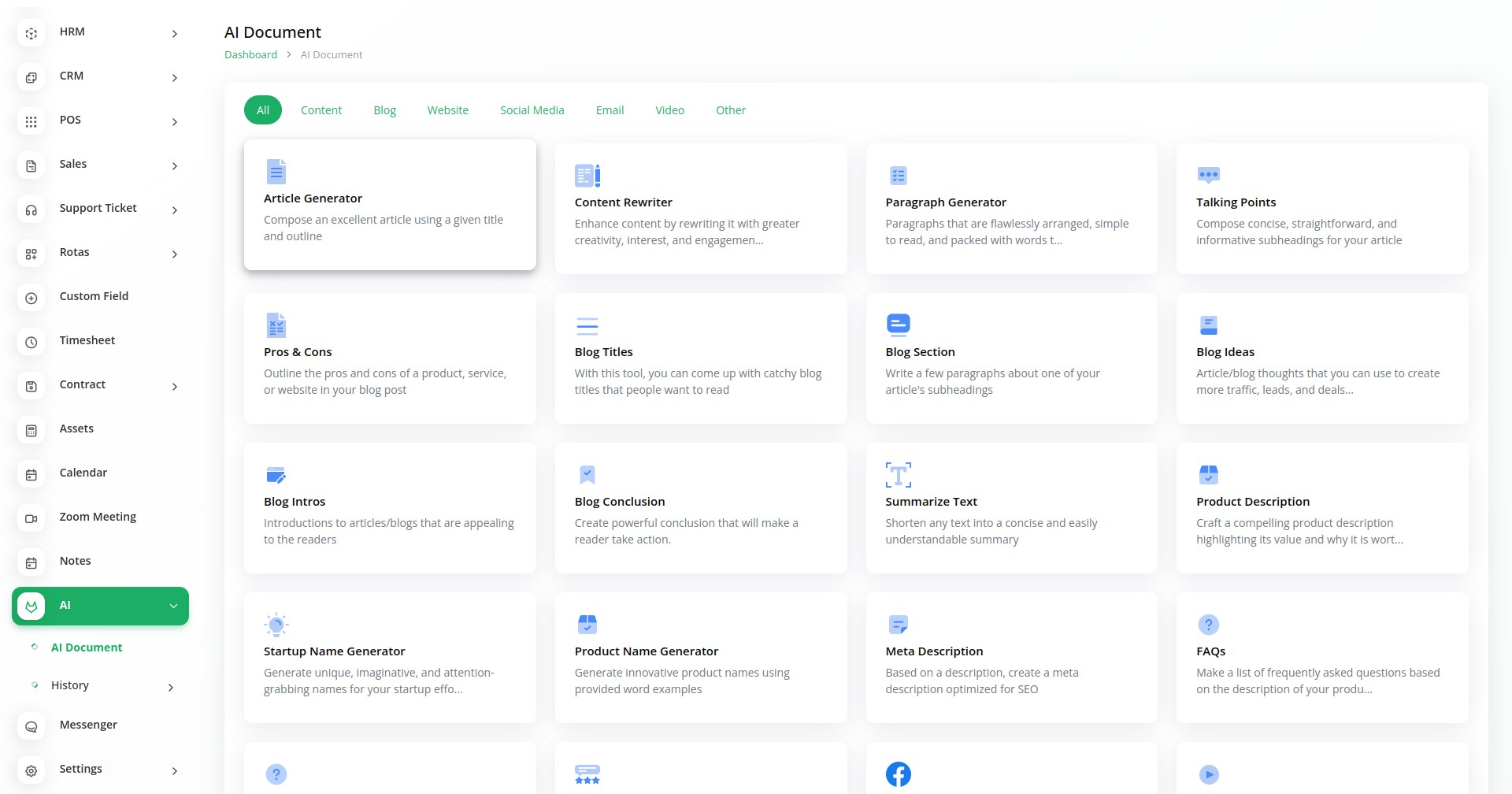This screenshot has width=1512, height=794.
Task: Switch to the Video tab
Action: (x=670, y=110)
